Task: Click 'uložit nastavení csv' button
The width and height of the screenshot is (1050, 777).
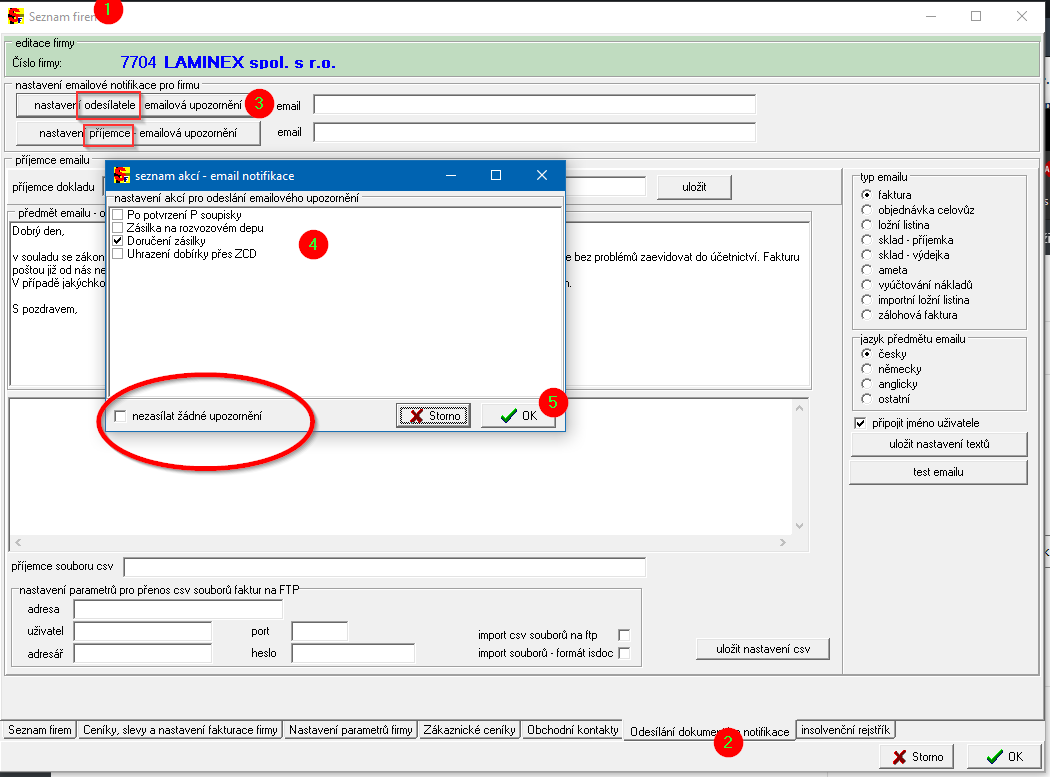Action: [763, 649]
